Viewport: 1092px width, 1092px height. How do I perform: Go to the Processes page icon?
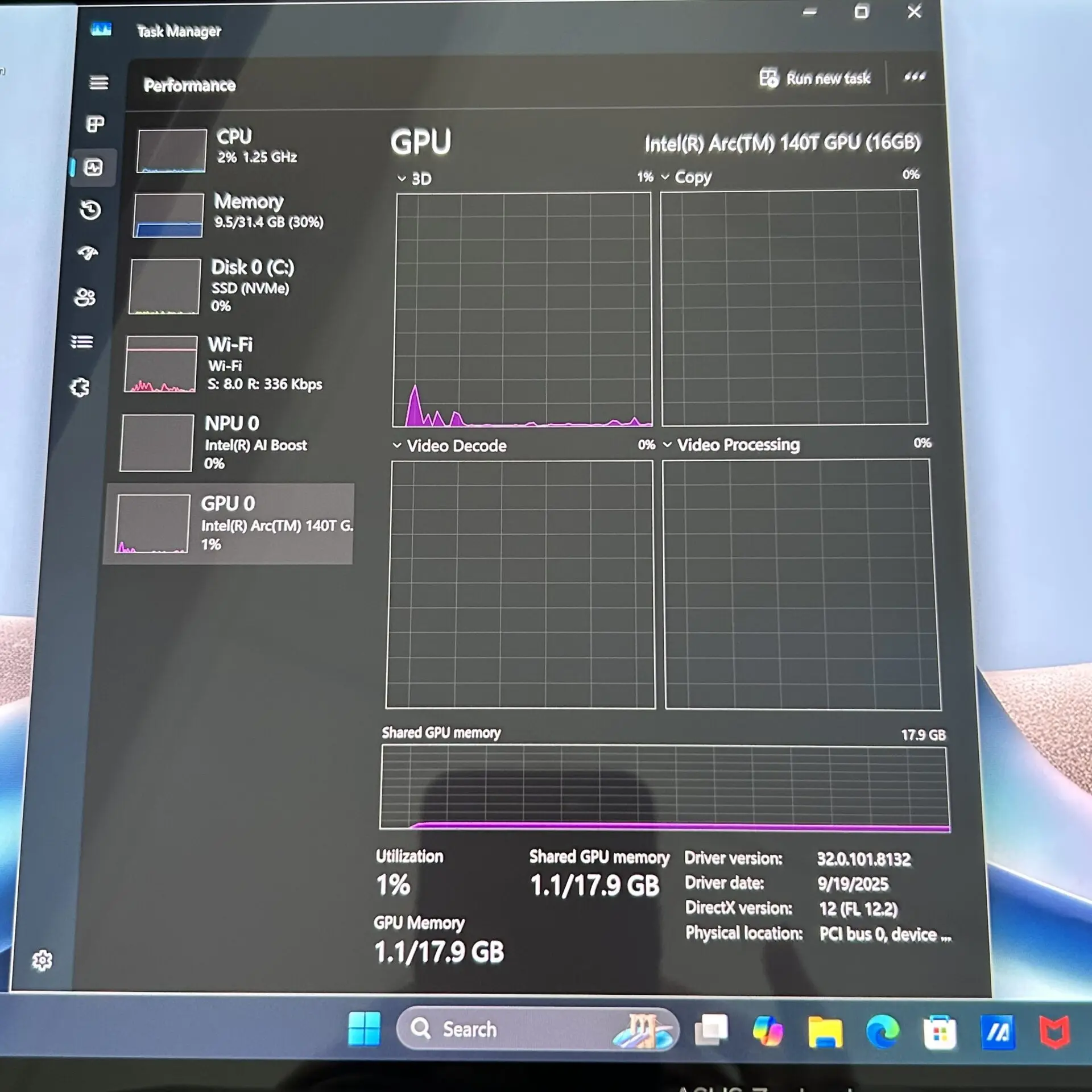(x=95, y=123)
